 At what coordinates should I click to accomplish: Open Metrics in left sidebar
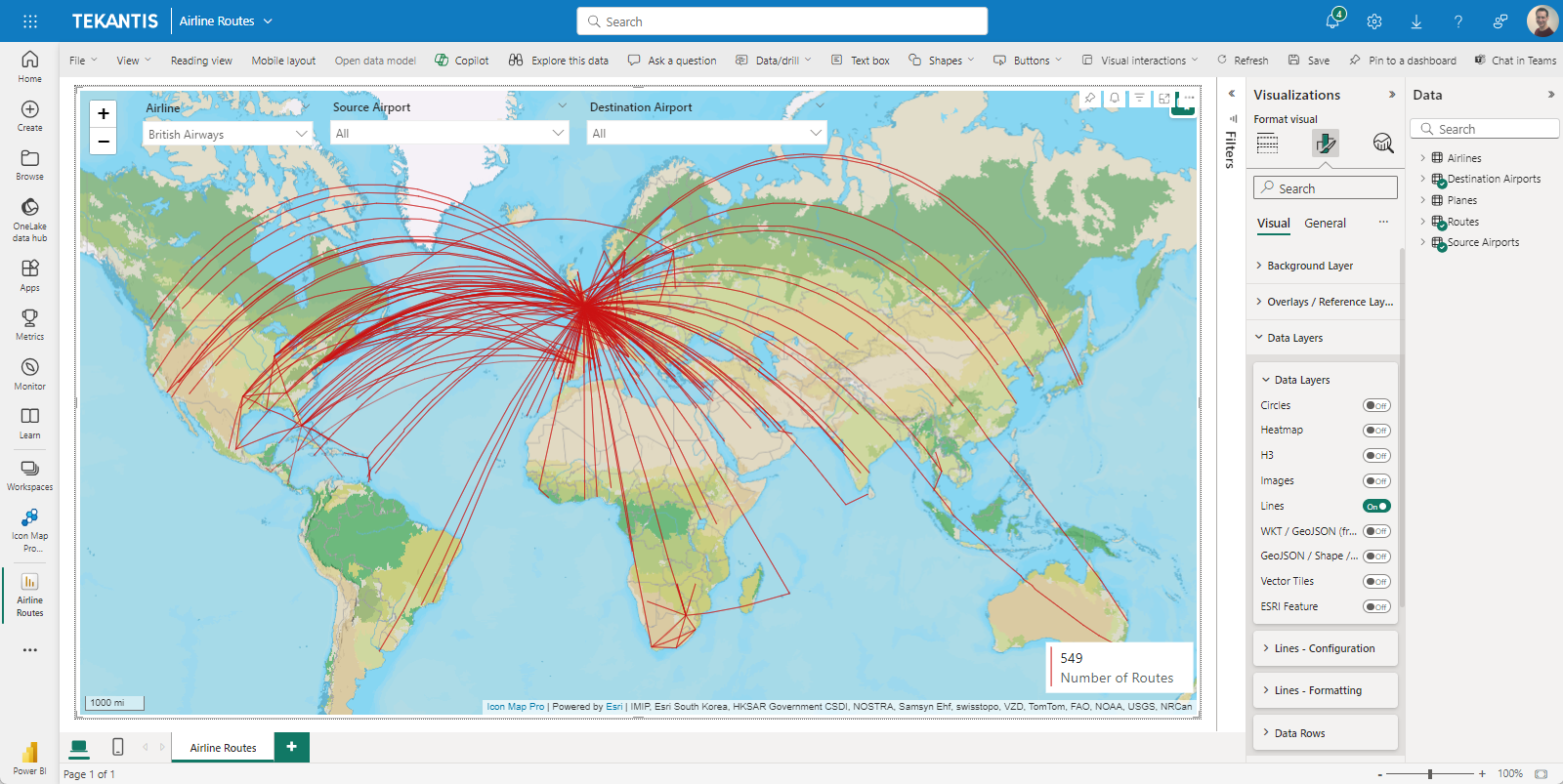click(x=29, y=325)
